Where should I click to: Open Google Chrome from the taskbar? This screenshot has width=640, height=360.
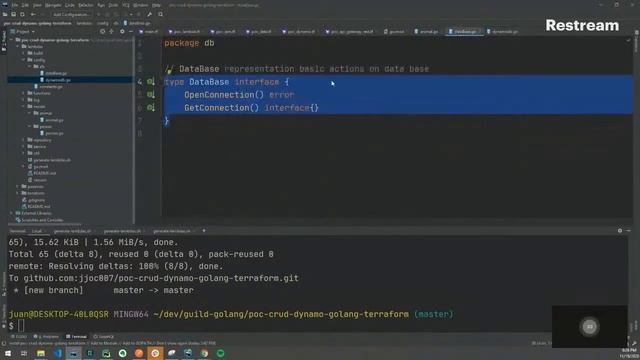(x=204, y=353)
